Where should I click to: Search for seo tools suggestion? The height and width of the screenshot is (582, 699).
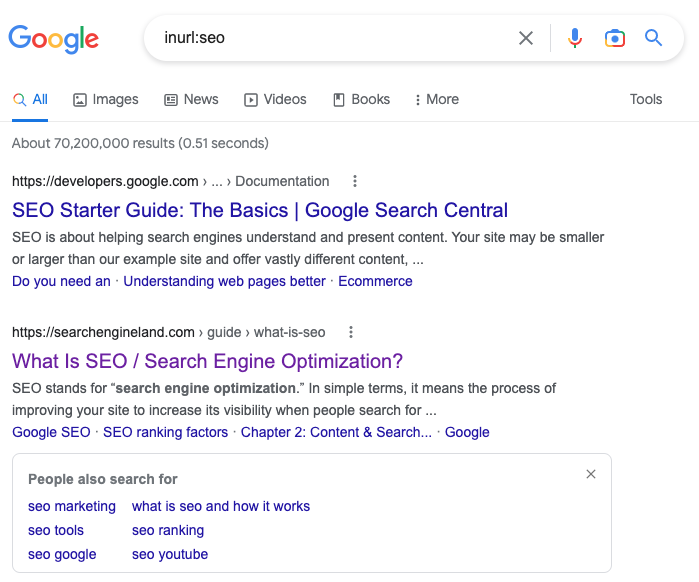(56, 530)
